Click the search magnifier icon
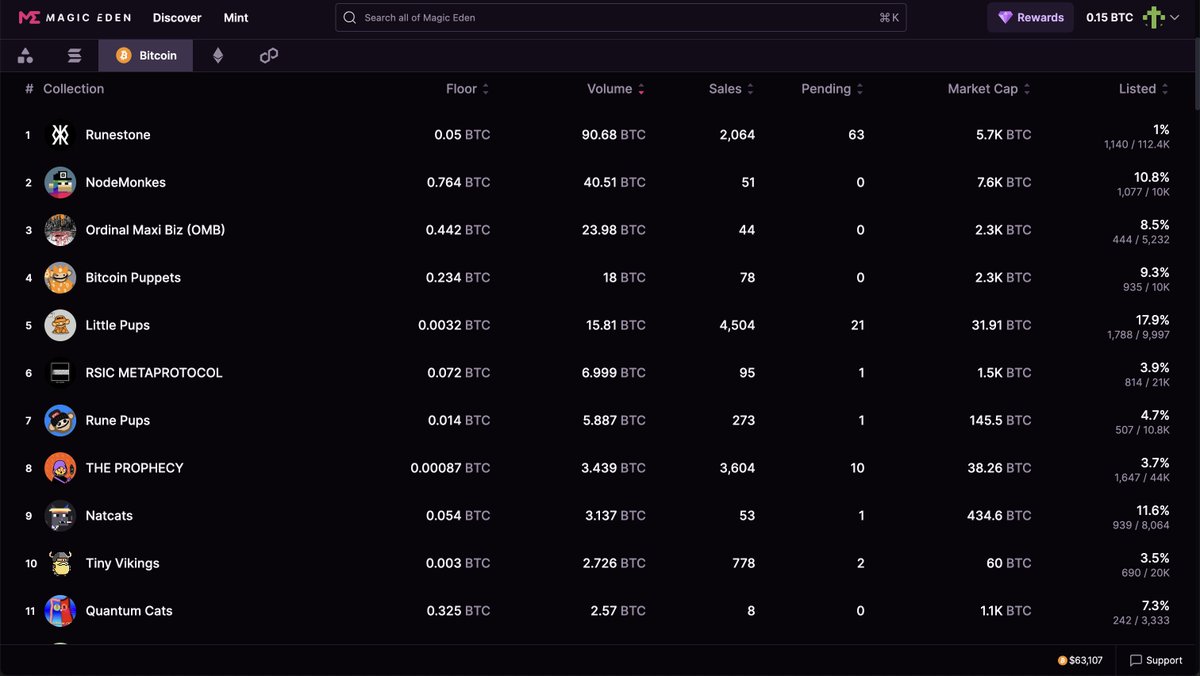The width and height of the screenshot is (1200, 676). click(350, 17)
